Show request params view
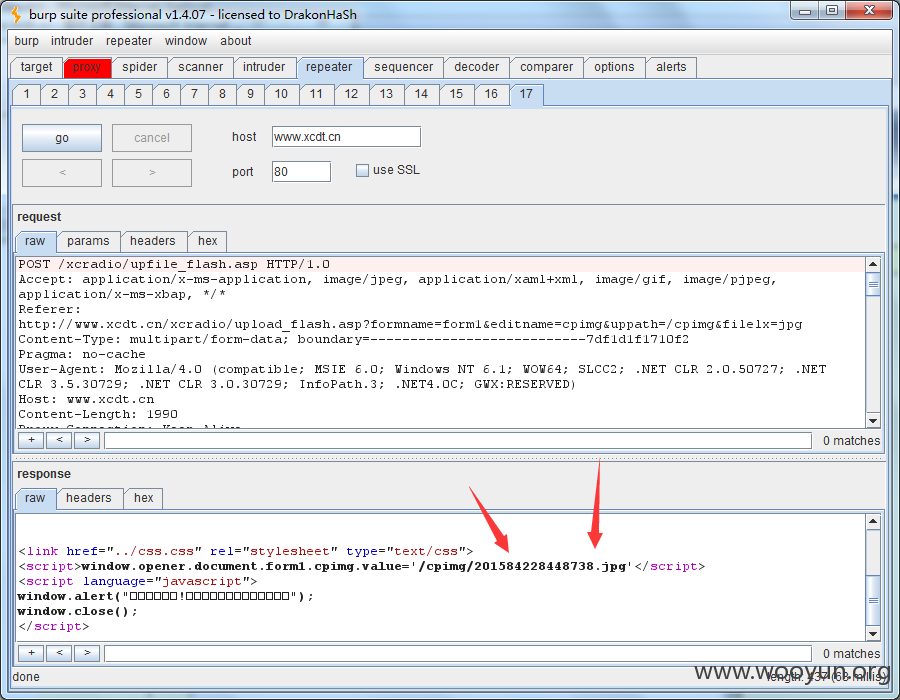This screenshot has height=700, width=900. [x=88, y=241]
